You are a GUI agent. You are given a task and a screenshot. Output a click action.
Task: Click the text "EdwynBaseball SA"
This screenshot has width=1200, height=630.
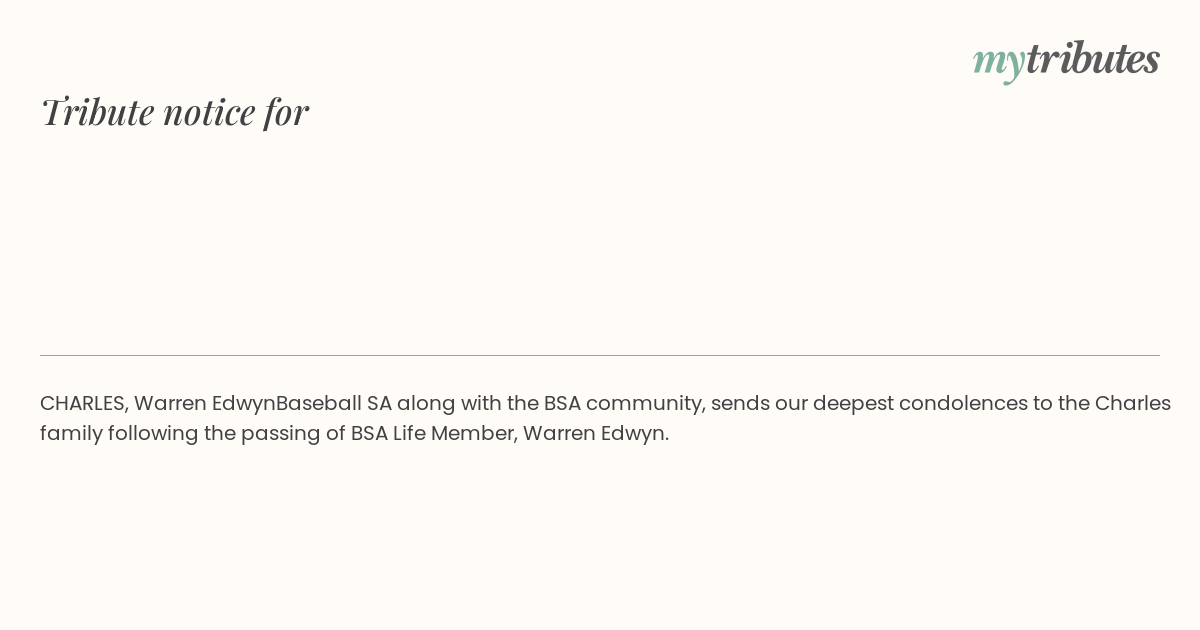[302, 403]
